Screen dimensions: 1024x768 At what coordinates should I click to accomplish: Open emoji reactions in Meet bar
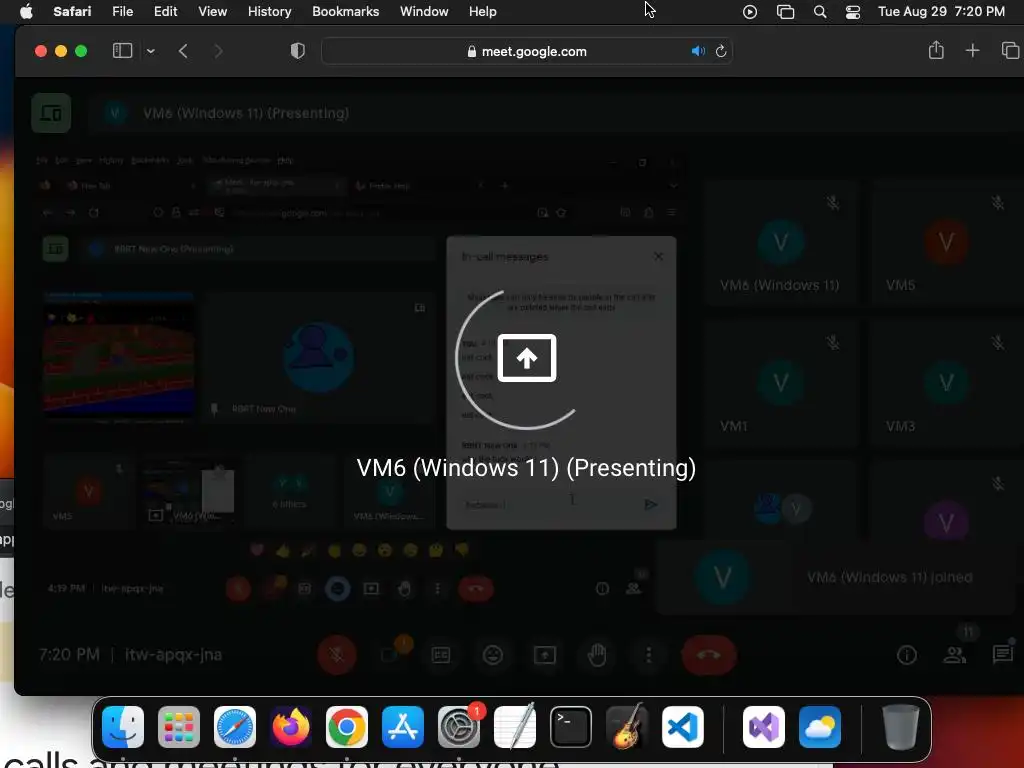[x=493, y=654]
